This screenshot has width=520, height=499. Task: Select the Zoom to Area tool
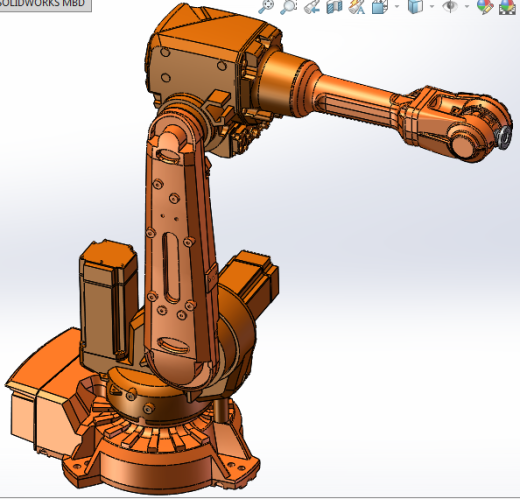click(x=289, y=7)
